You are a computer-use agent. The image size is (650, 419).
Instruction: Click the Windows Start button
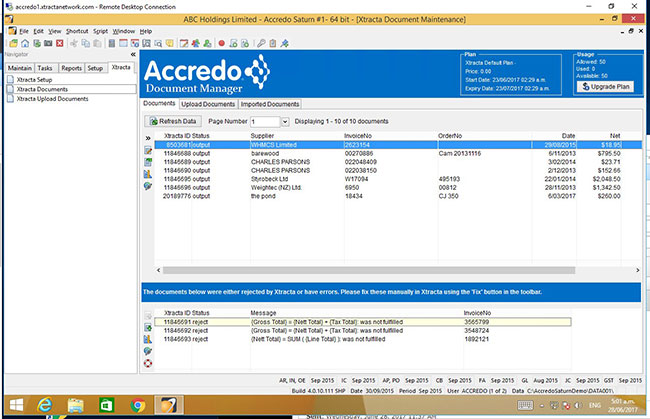(x=16, y=405)
